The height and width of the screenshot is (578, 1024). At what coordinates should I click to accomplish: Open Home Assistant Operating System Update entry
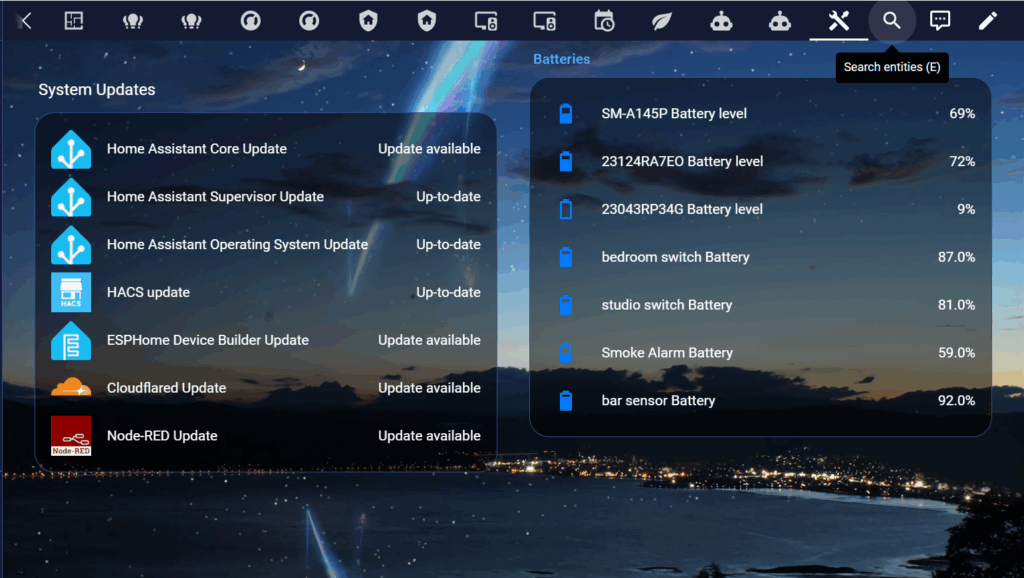237,244
